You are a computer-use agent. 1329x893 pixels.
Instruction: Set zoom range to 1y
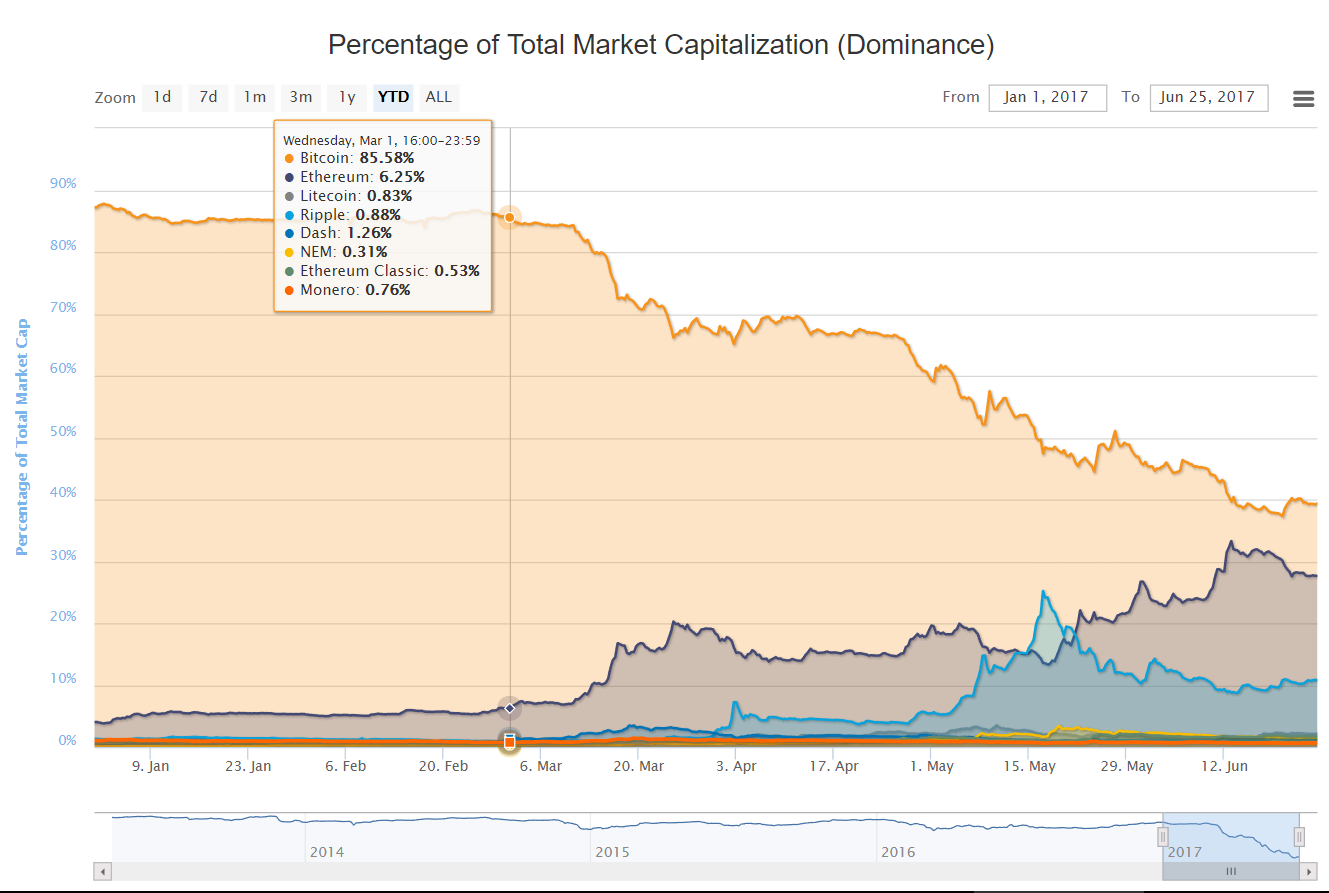pyautogui.click(x=347, y=97)
